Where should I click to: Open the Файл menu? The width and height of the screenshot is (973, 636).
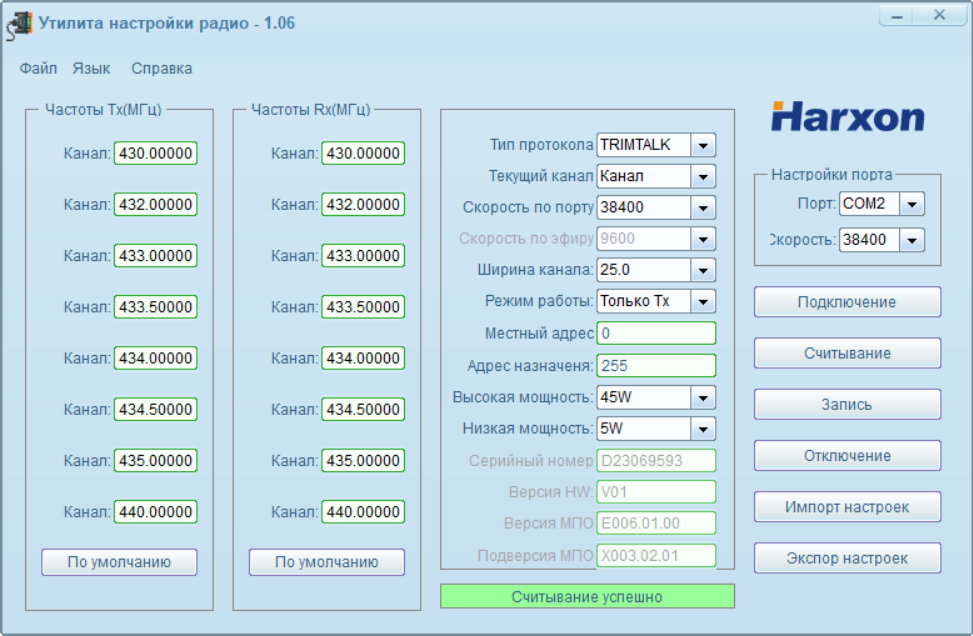pyautogui.click(x=38, y=68)
